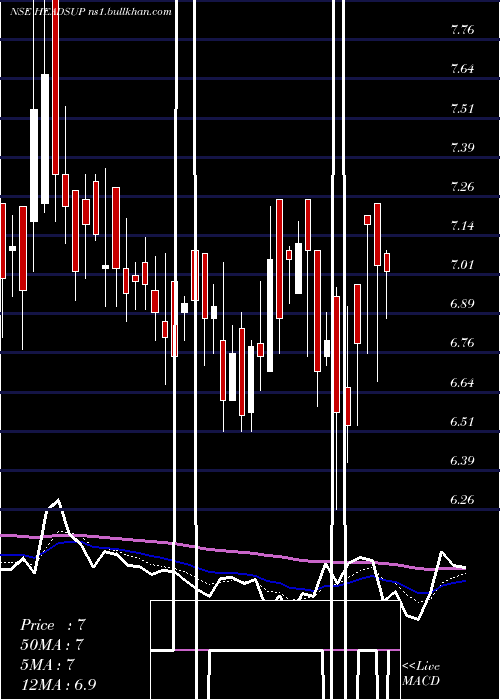Click the 7.64 price axis label

coord(462,69)
